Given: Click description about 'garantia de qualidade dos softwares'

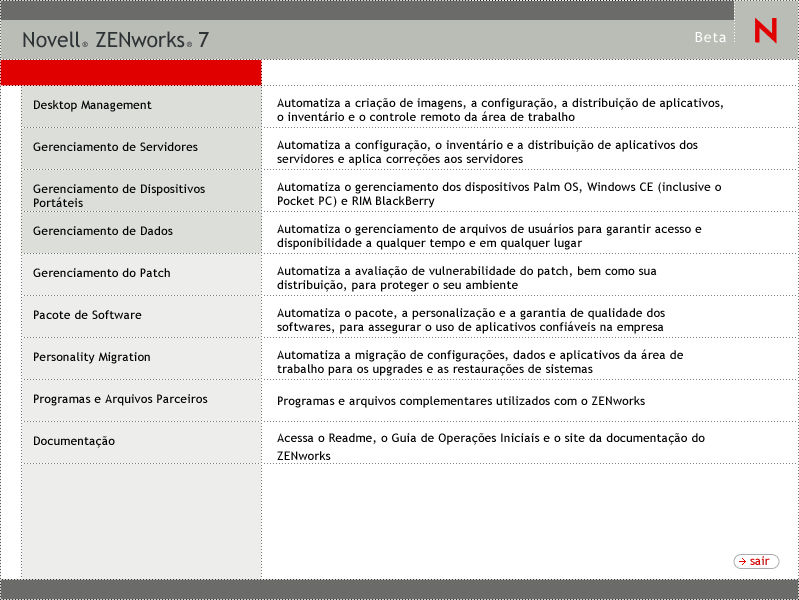Looking at the screenshot, I should [x=471, y=320].
